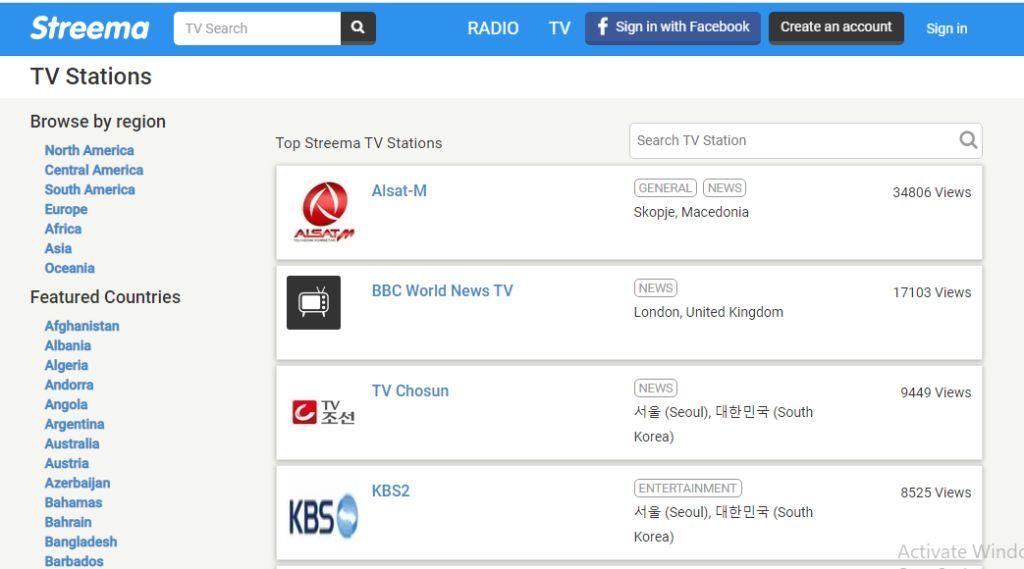Click the 8525 Views count

click(936, 492)
